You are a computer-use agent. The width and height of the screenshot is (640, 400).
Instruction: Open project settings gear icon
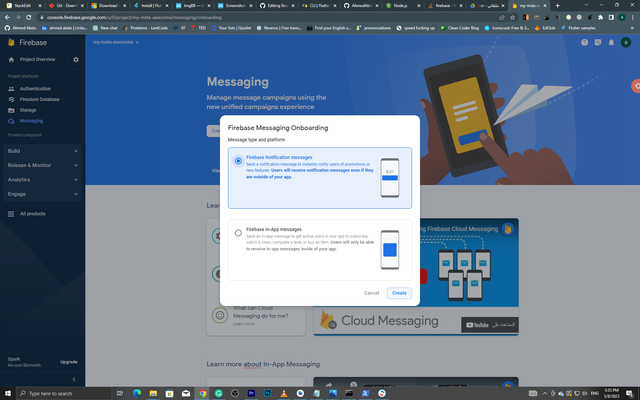(76, 60)
